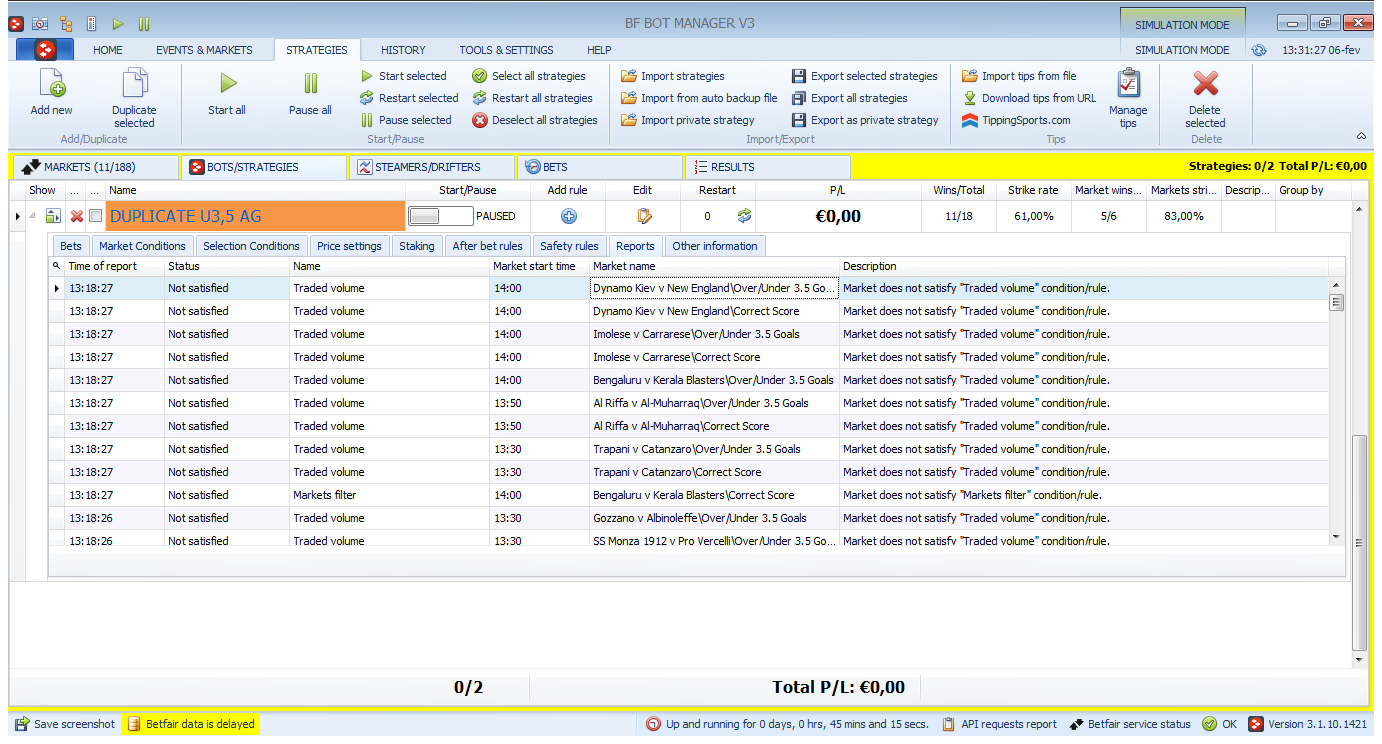This screenshot has height=744, width=1382.
Task: Open the HOME ribbon tab
Action: [x=108, y=50]
